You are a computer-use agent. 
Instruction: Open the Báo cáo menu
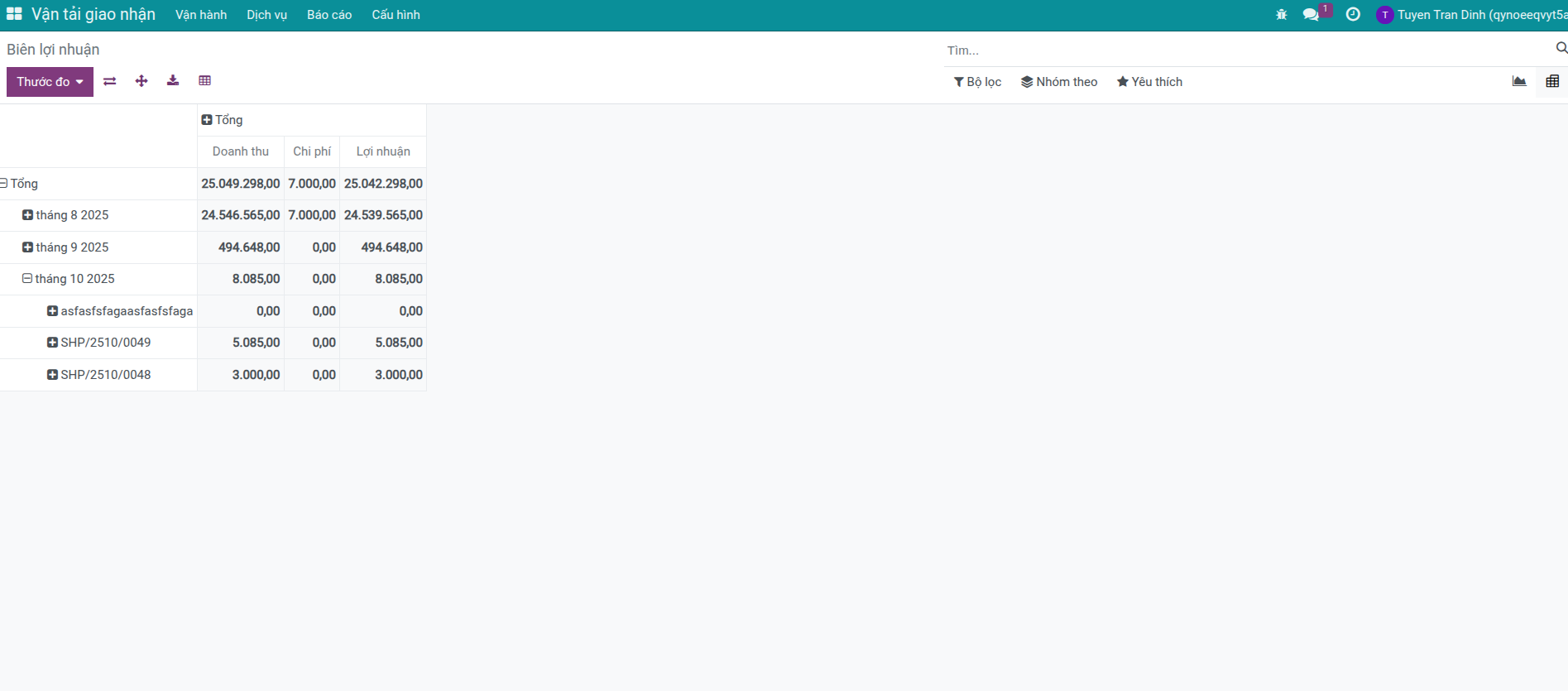tap(329, 15)
